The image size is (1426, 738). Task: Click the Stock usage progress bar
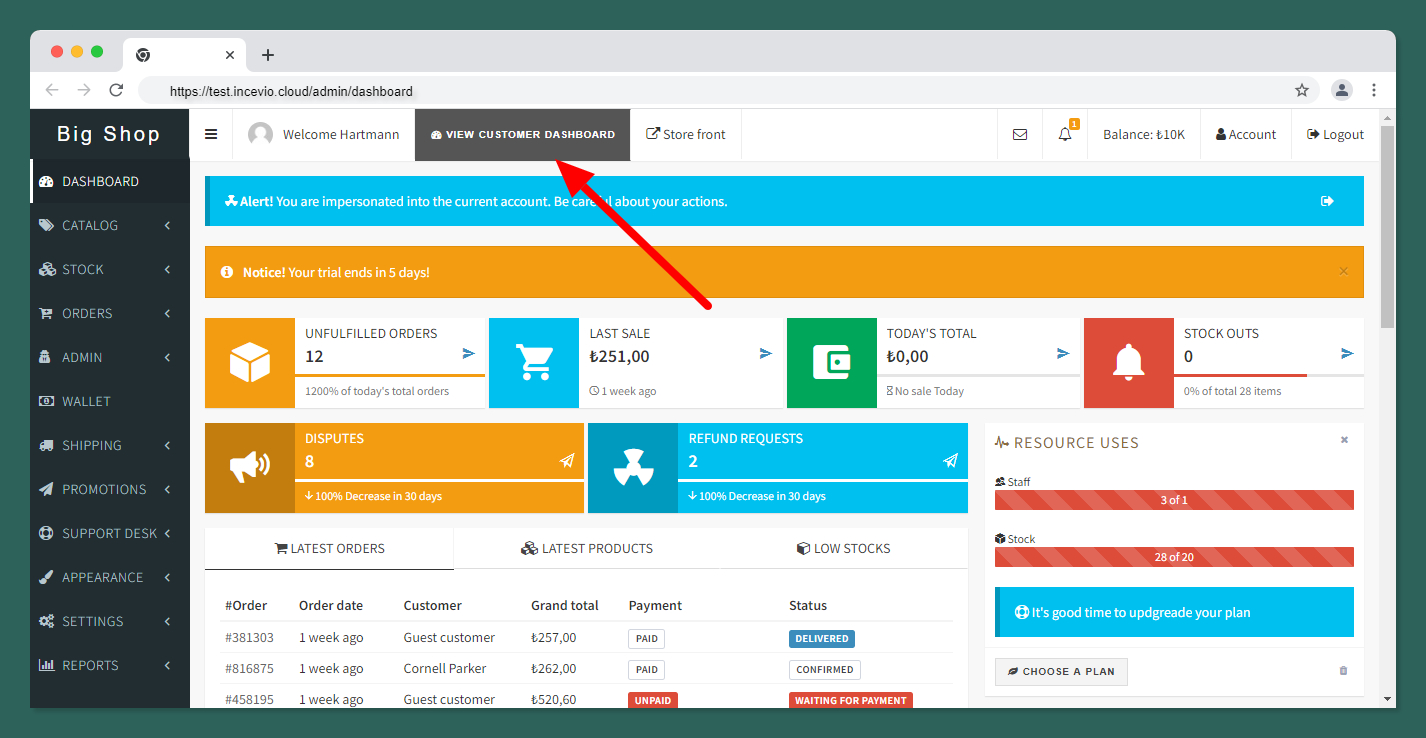1174,557
